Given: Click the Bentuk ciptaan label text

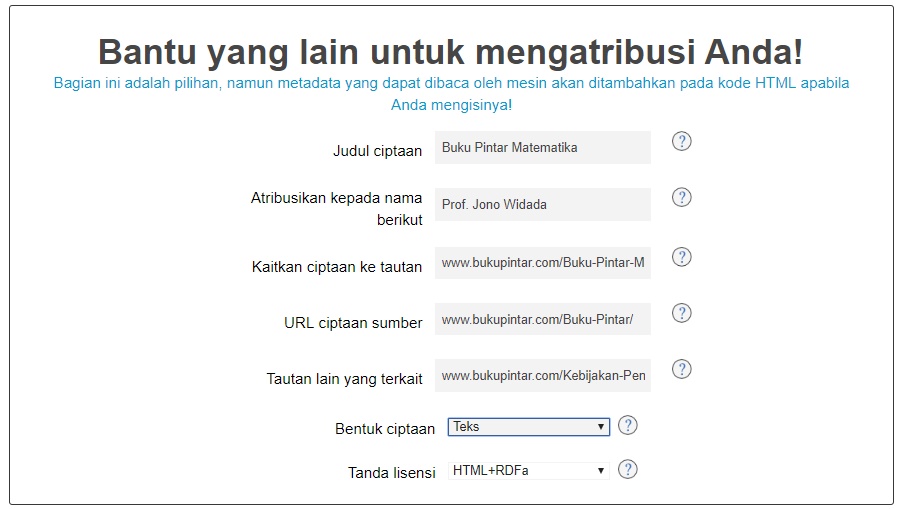Looking at the screenshot, I should 384,429.
